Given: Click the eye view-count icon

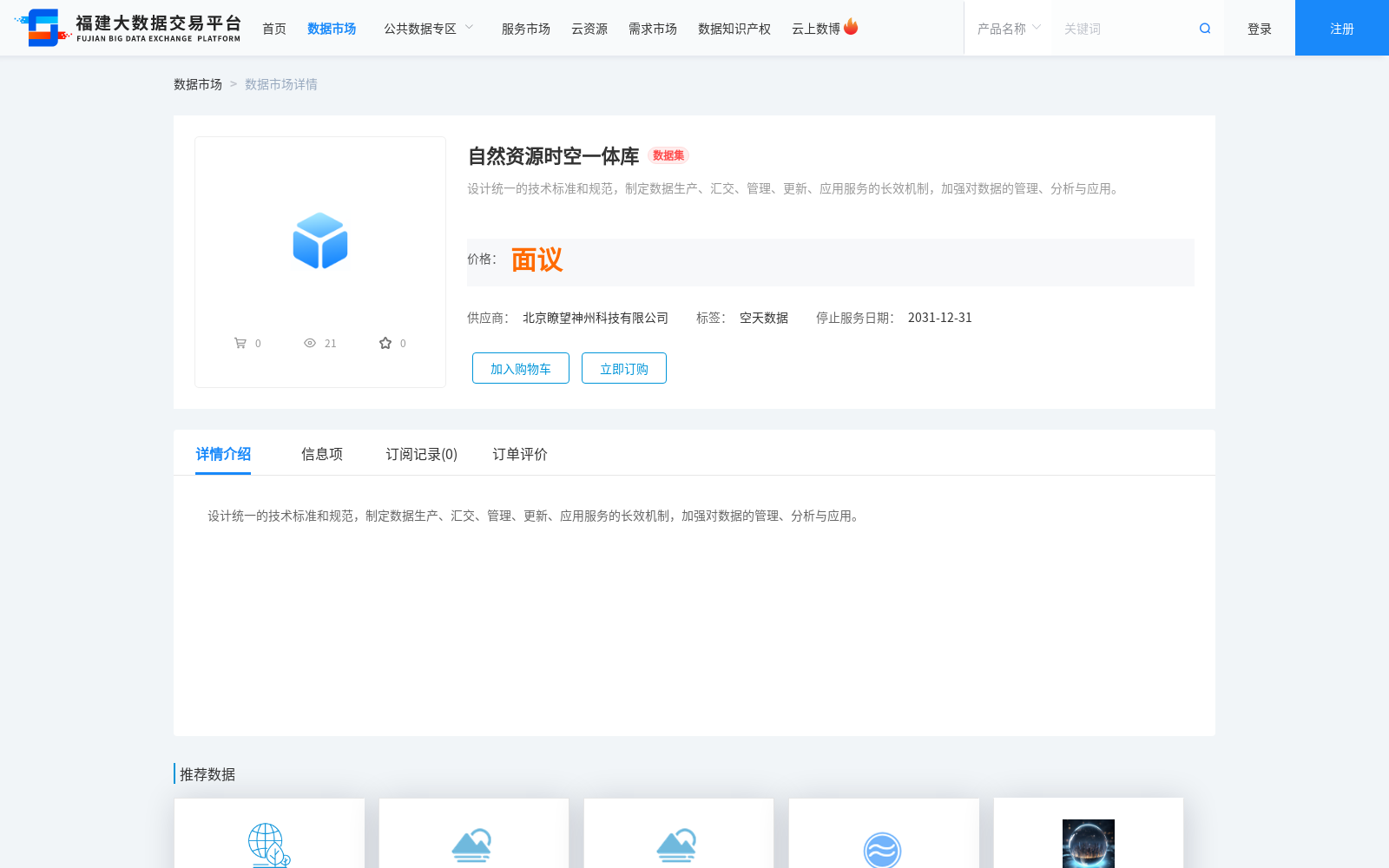Looking at the screenshot, I should tap(310, 343).
